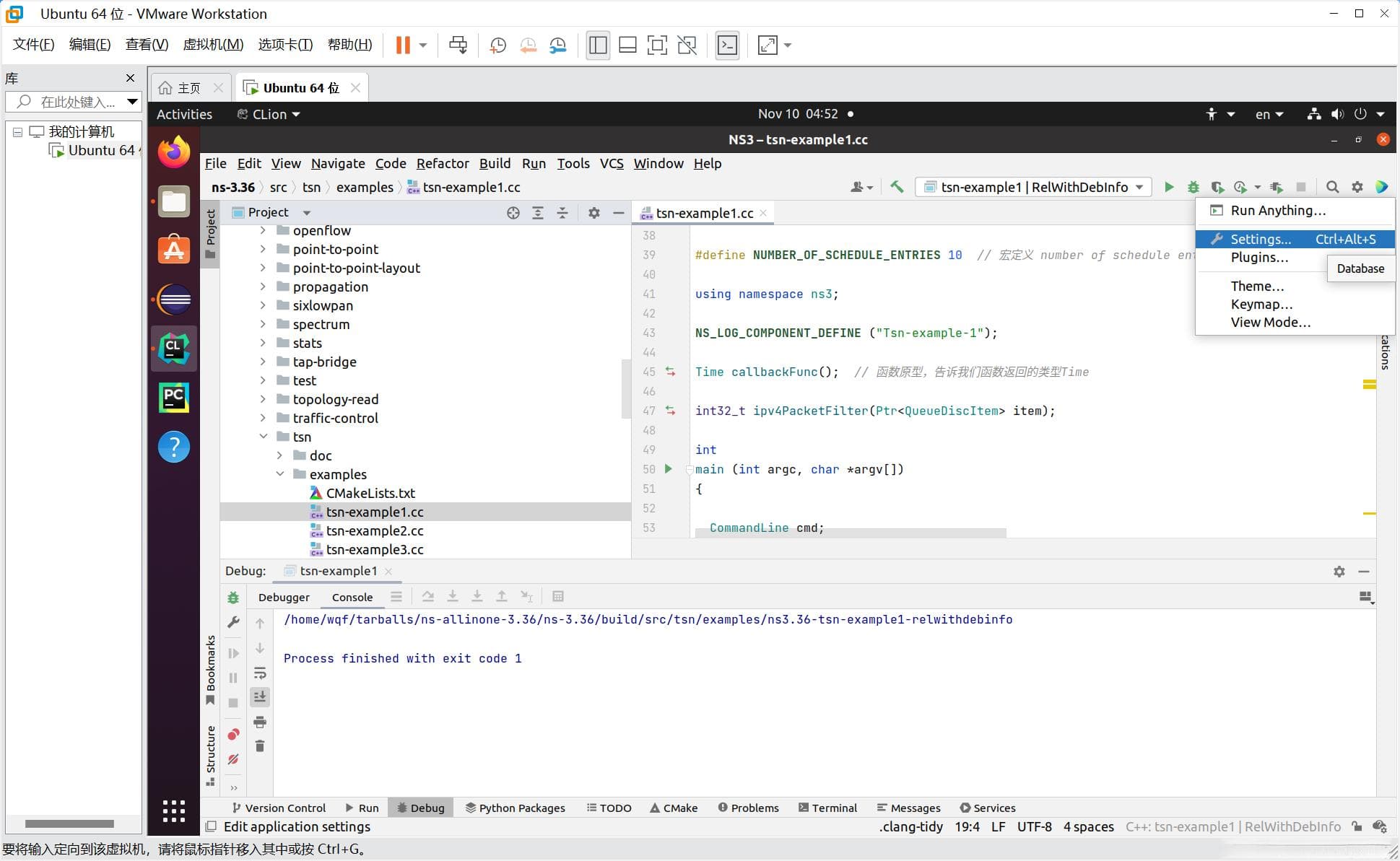Show Applications grid in Ubuntu dock
The width and height of the screenshot is (1400, 861).
click(x=174, y=811)
